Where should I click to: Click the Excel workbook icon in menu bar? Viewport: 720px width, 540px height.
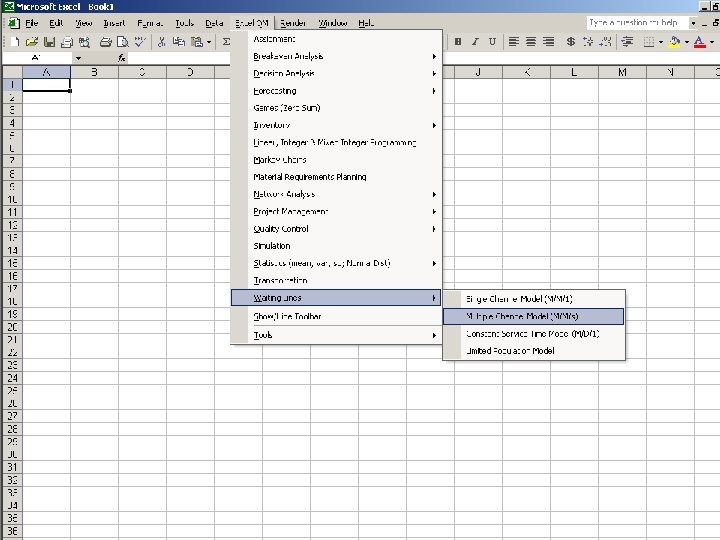tap(13, 23)
